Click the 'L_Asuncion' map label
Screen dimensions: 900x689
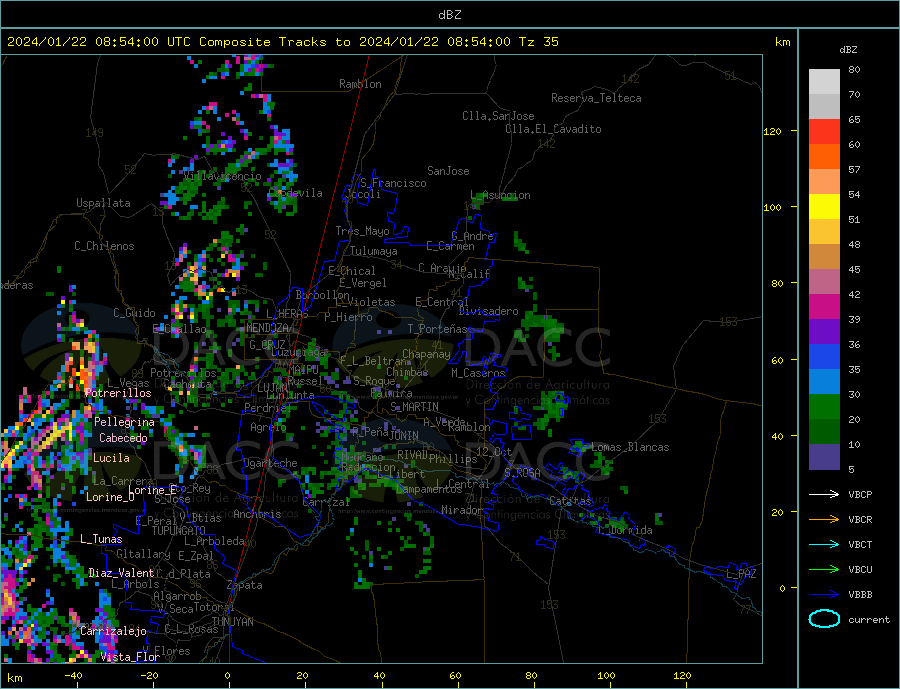click(501, 195)
